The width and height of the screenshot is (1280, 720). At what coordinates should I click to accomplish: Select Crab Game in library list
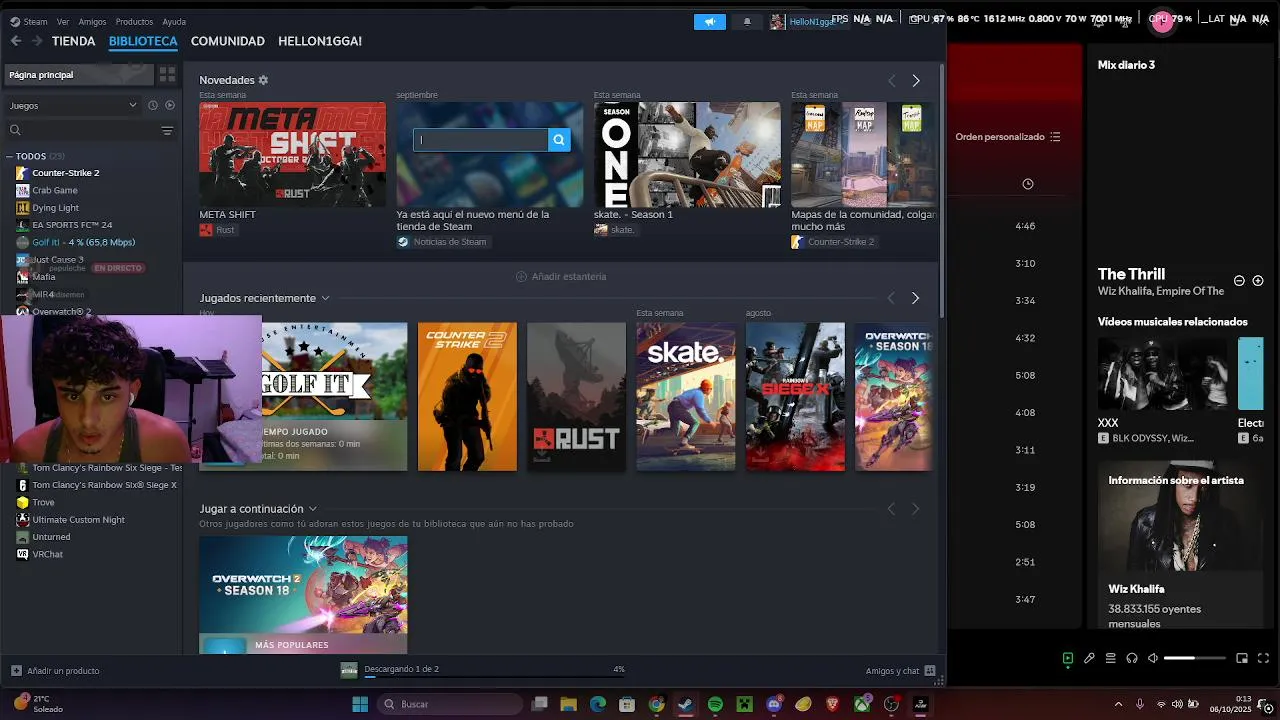tap(55, 190)
